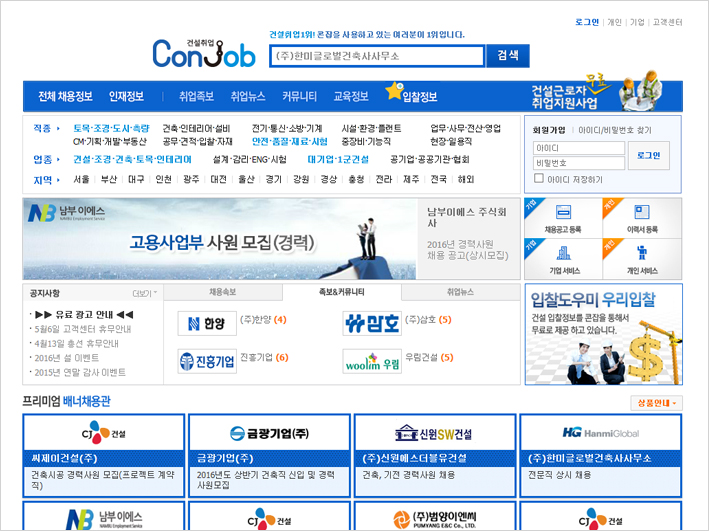The height and width of the screenshot is (531, 709).
Task: Open the 유료 광고 안내 notice
Action: click(x=84, y=314)
